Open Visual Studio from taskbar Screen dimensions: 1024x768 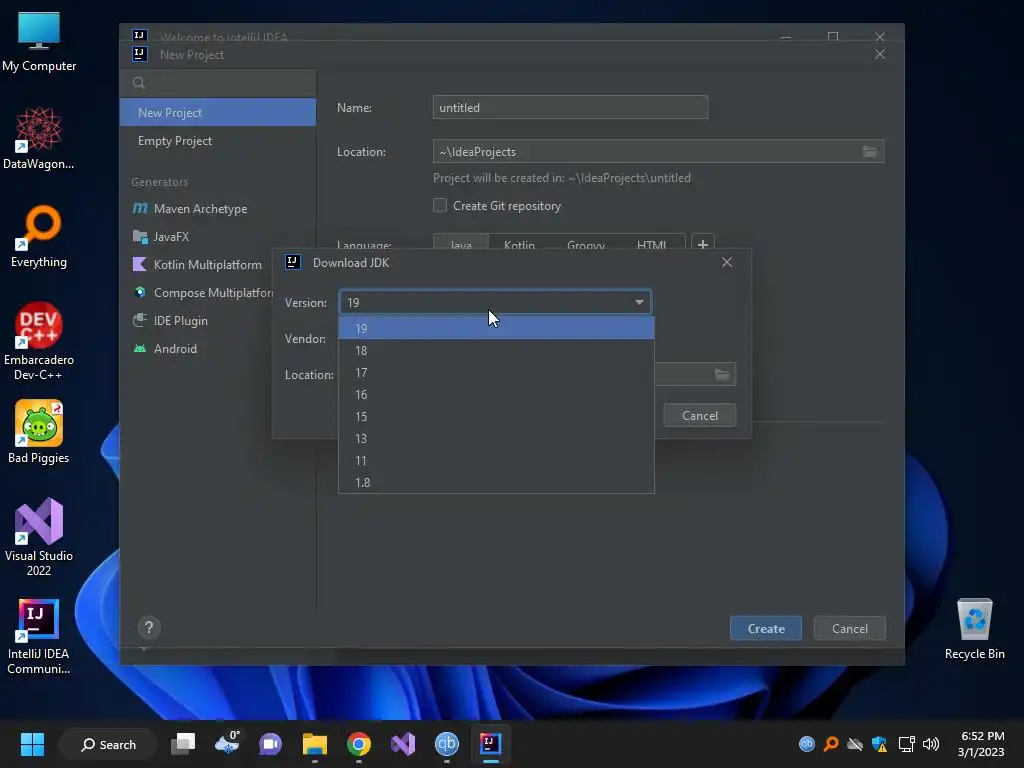click(x=403, y=744)
